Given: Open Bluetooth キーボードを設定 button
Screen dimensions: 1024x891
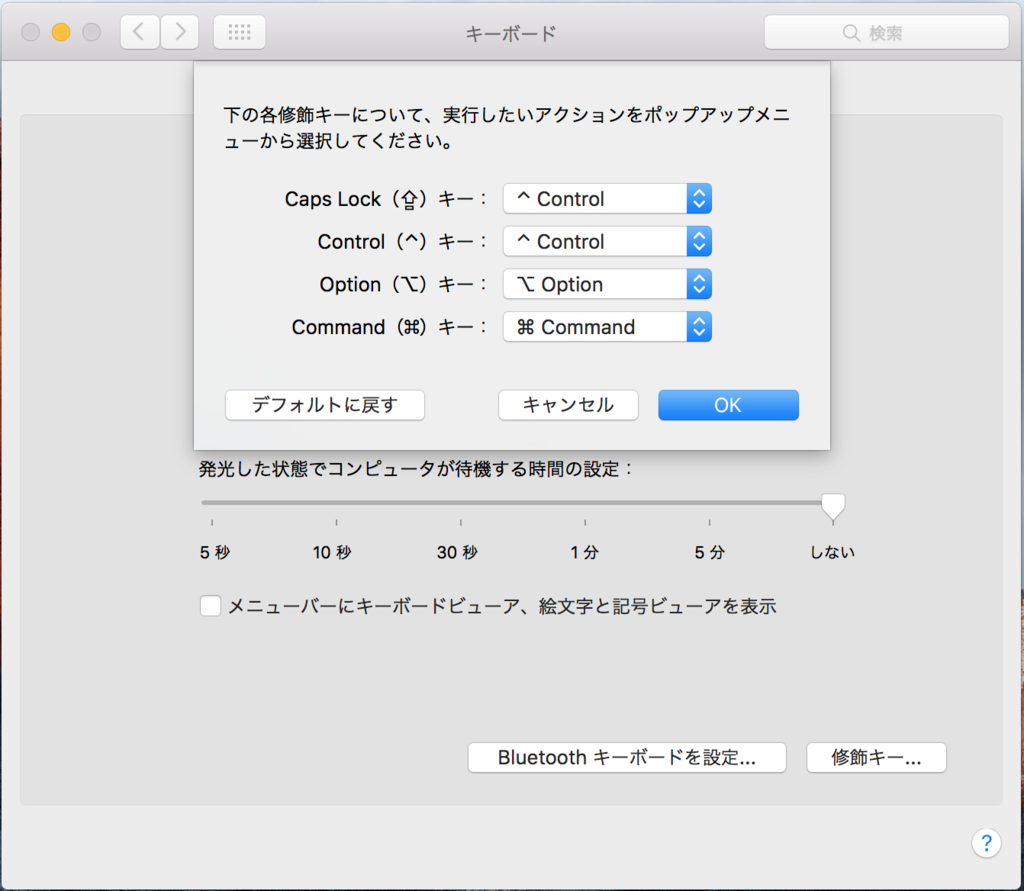Looking at the screenshot, I should tap(627, 758).
